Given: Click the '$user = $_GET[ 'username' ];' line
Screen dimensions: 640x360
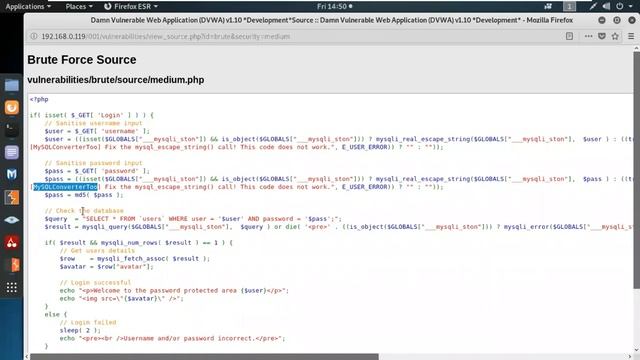Looking at the screenshot, I should 97,131.
